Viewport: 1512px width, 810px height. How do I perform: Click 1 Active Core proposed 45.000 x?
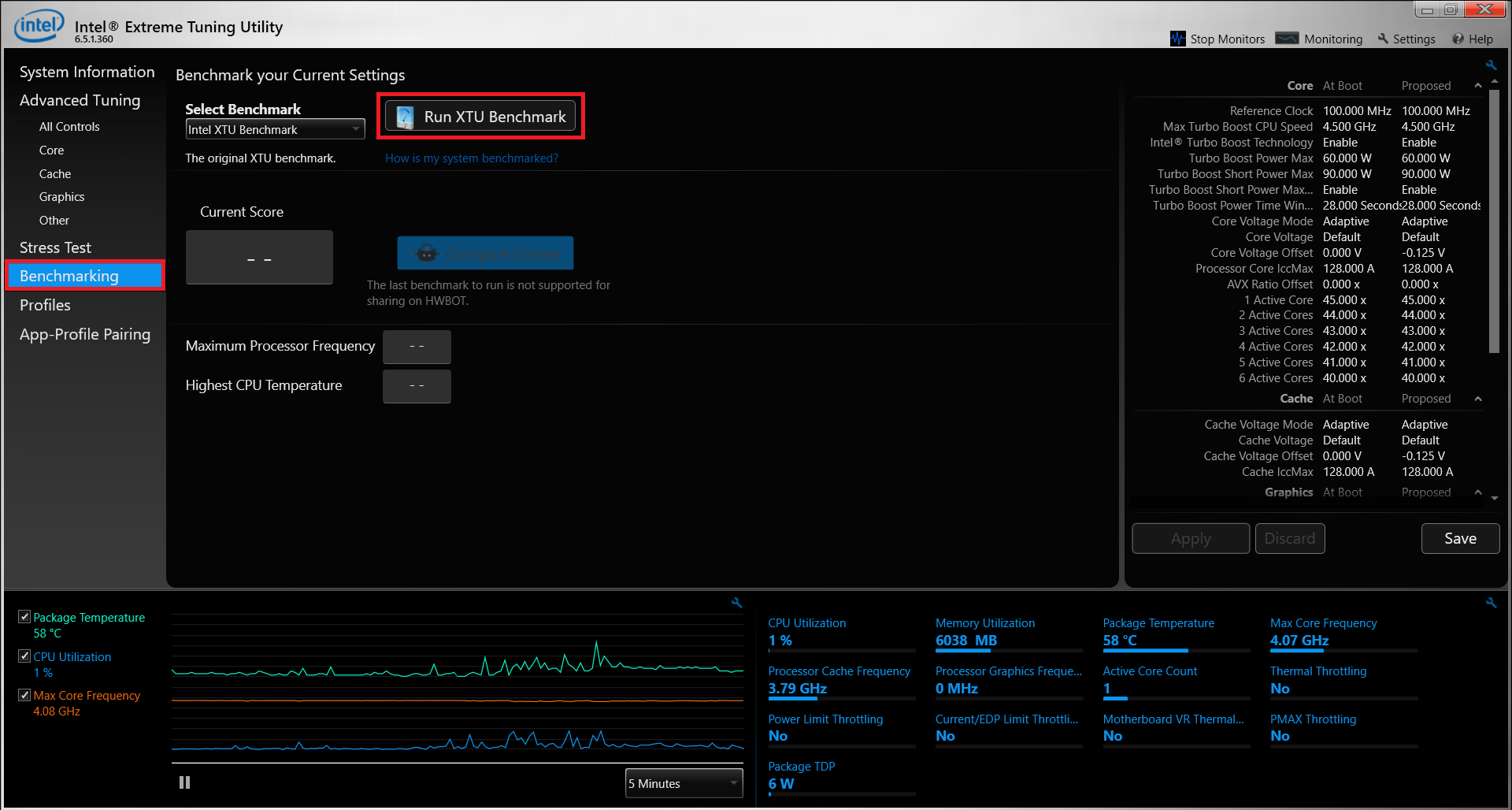pyautogui.click(x=1423, y=300)
